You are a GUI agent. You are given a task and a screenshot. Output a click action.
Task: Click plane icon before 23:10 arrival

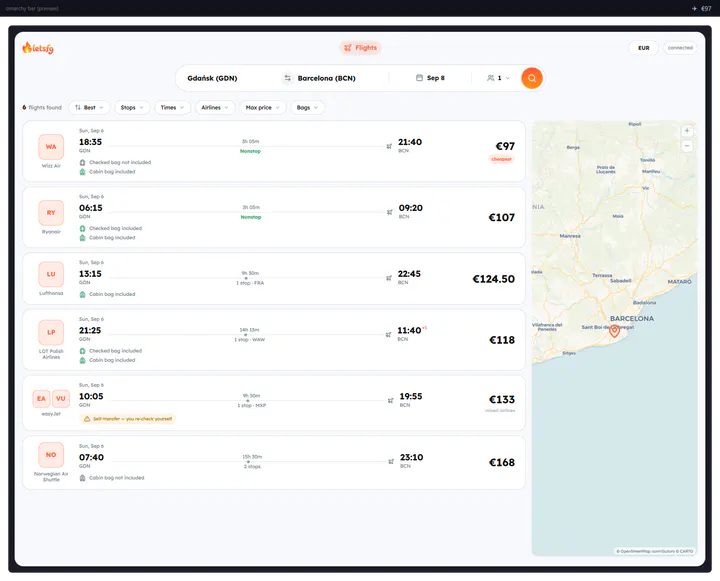(391, 462)
